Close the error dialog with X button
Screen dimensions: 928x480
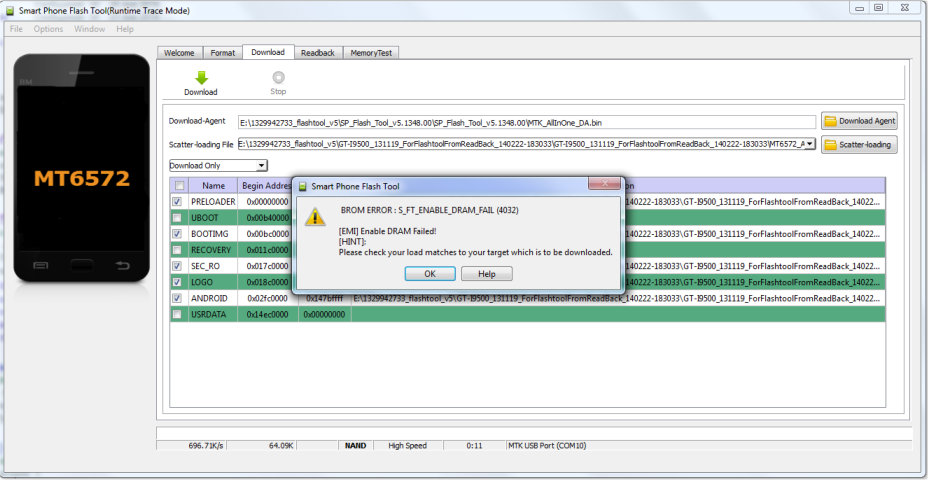point(604,183)
